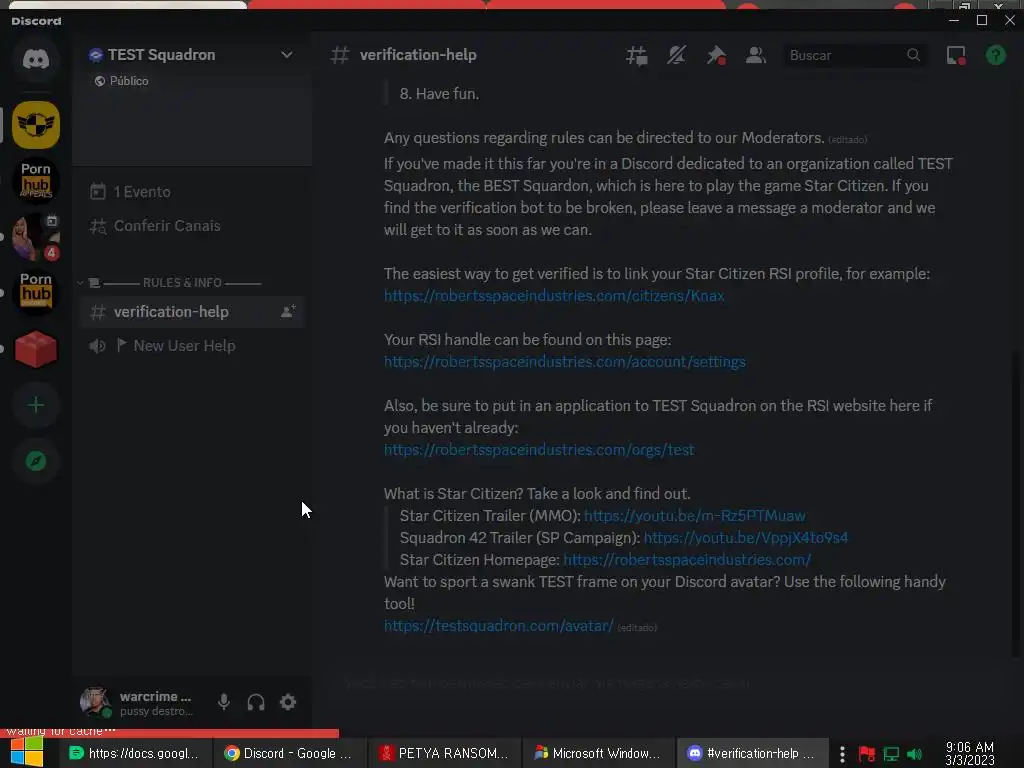This screenshot has height=768, width=1024.
Task: Open the green help icon
Action: (x=995, y=56)
